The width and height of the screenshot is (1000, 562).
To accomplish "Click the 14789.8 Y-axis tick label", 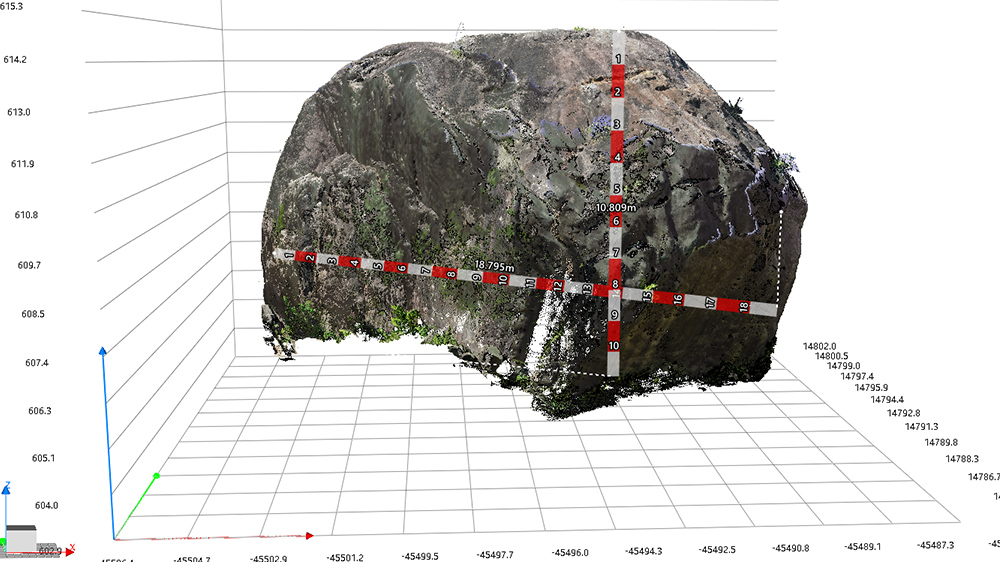I will (941, 442).
